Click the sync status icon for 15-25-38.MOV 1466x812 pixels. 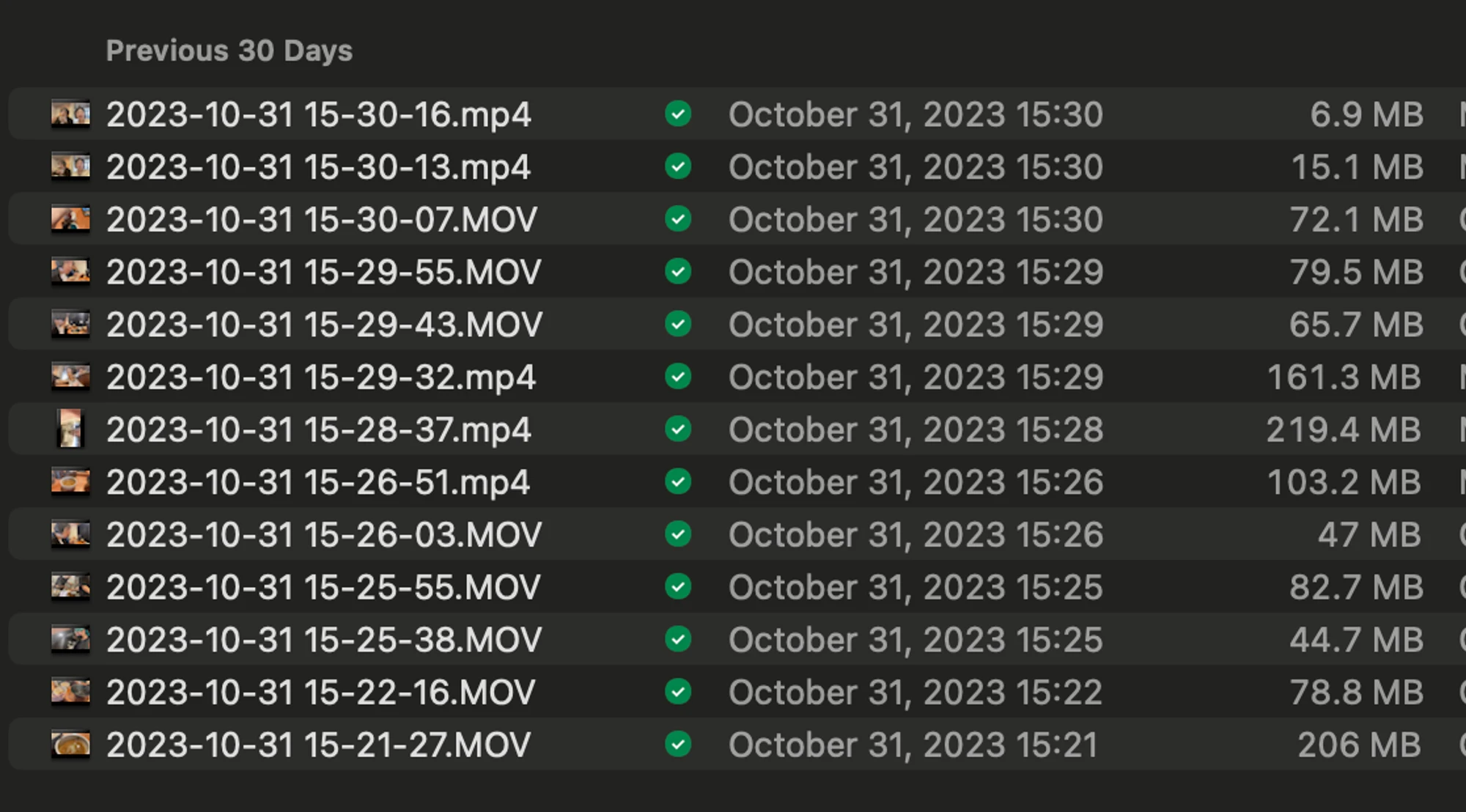click(678, 640)
